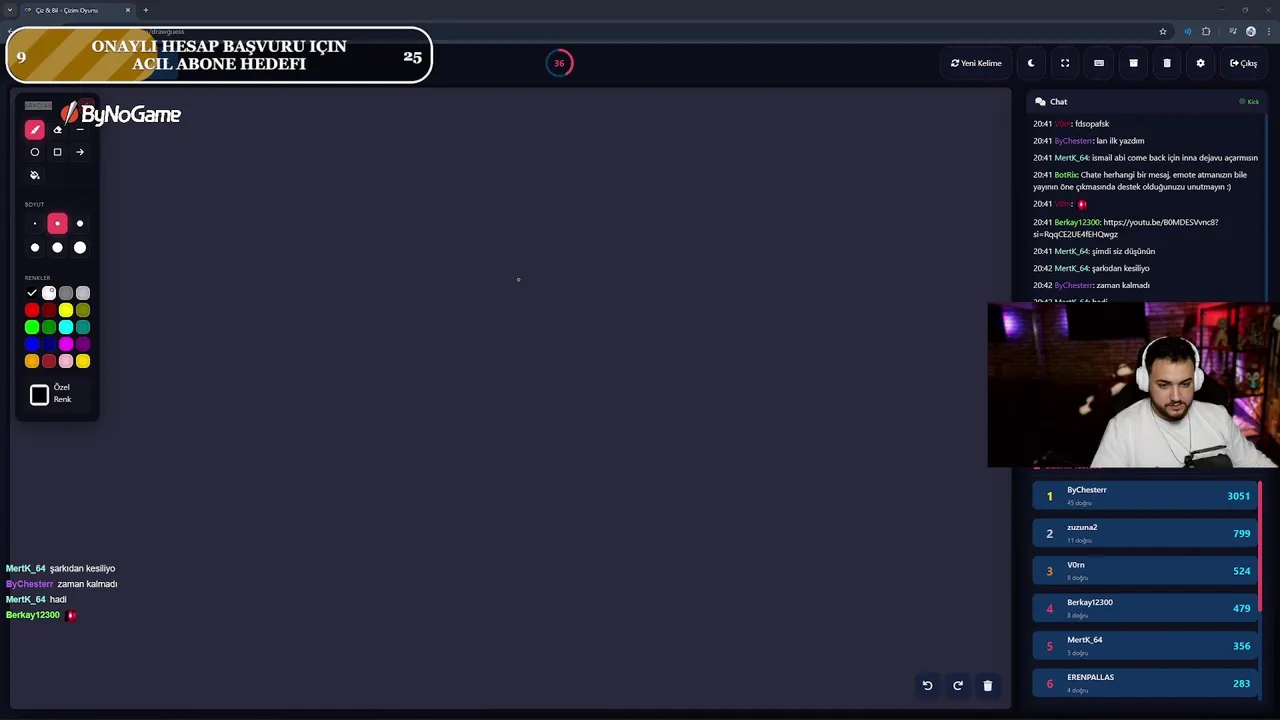
Task: Bookmark this page with the star icon
Action: point(1163,31)
